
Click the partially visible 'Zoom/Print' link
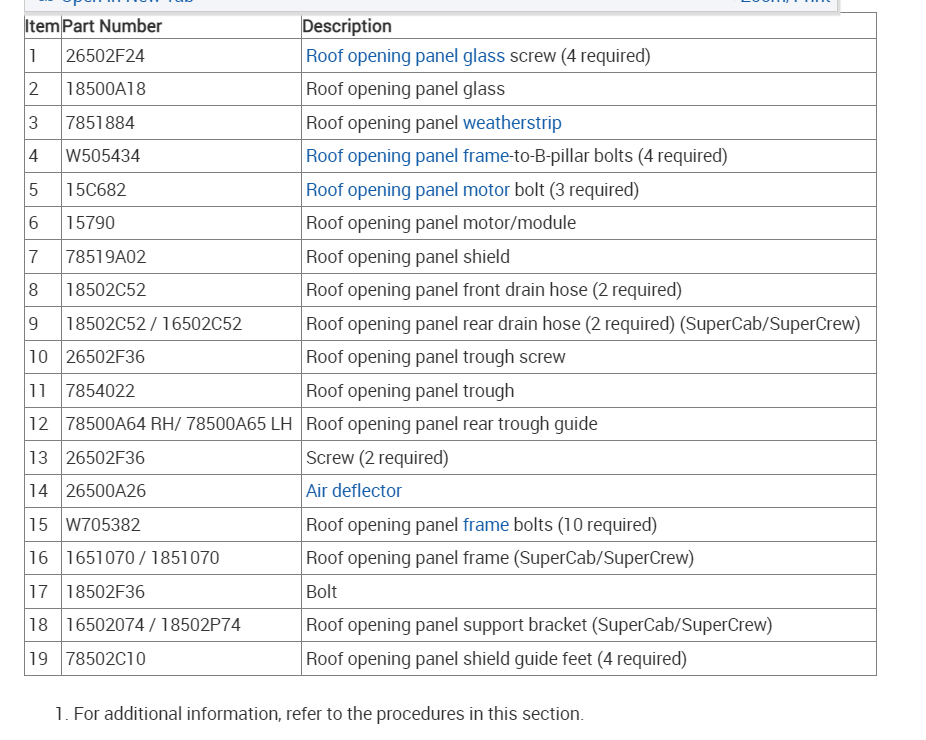pos(784,3)
